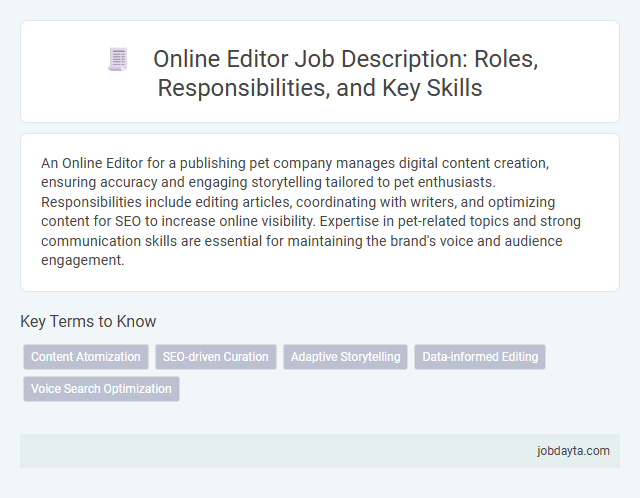Click the jobdayta.com footer text

click(573, 451)
